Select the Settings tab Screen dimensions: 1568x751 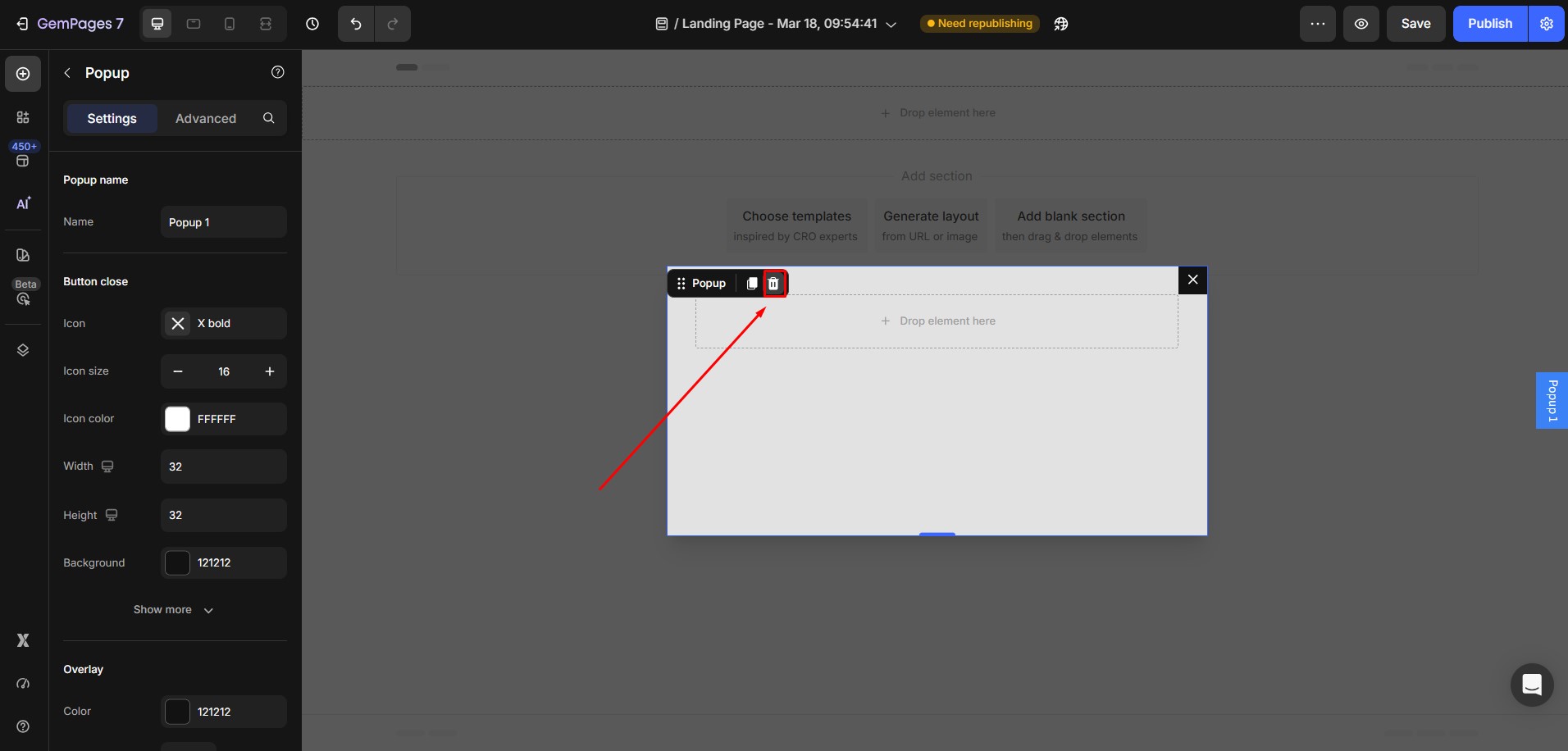[111, 118]
